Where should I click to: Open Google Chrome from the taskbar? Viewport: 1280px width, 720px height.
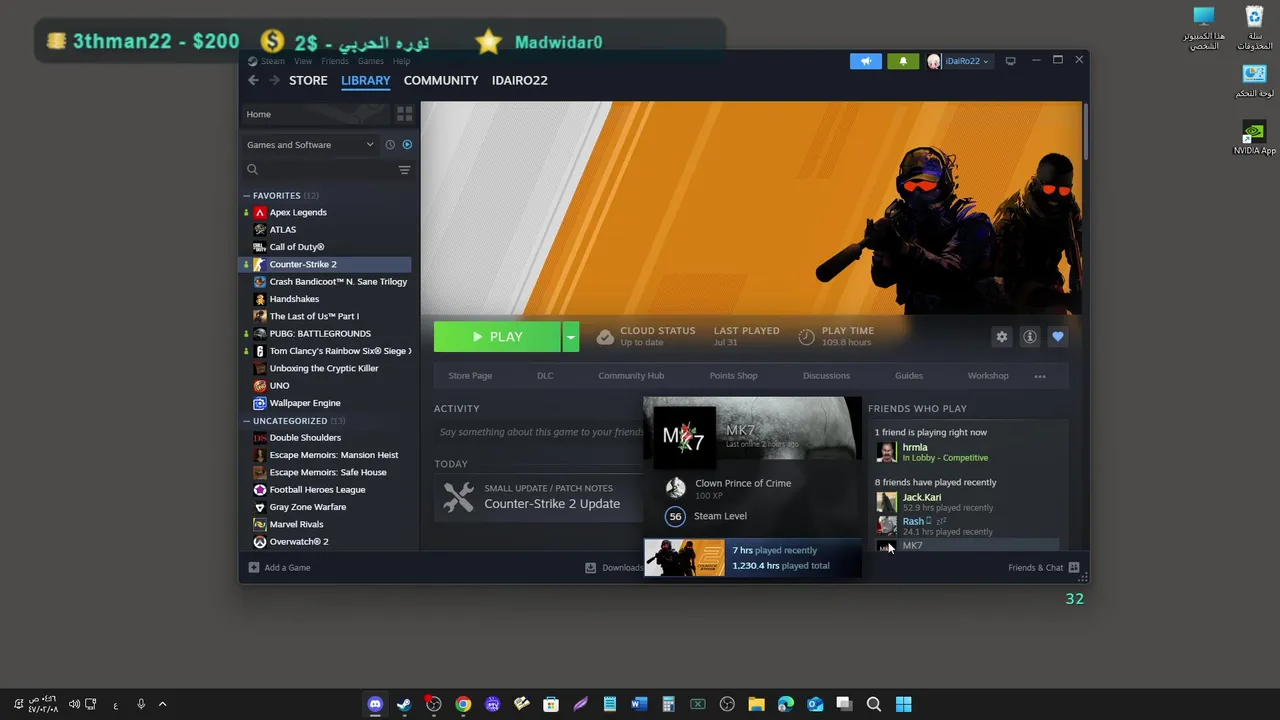pos(463,704)
